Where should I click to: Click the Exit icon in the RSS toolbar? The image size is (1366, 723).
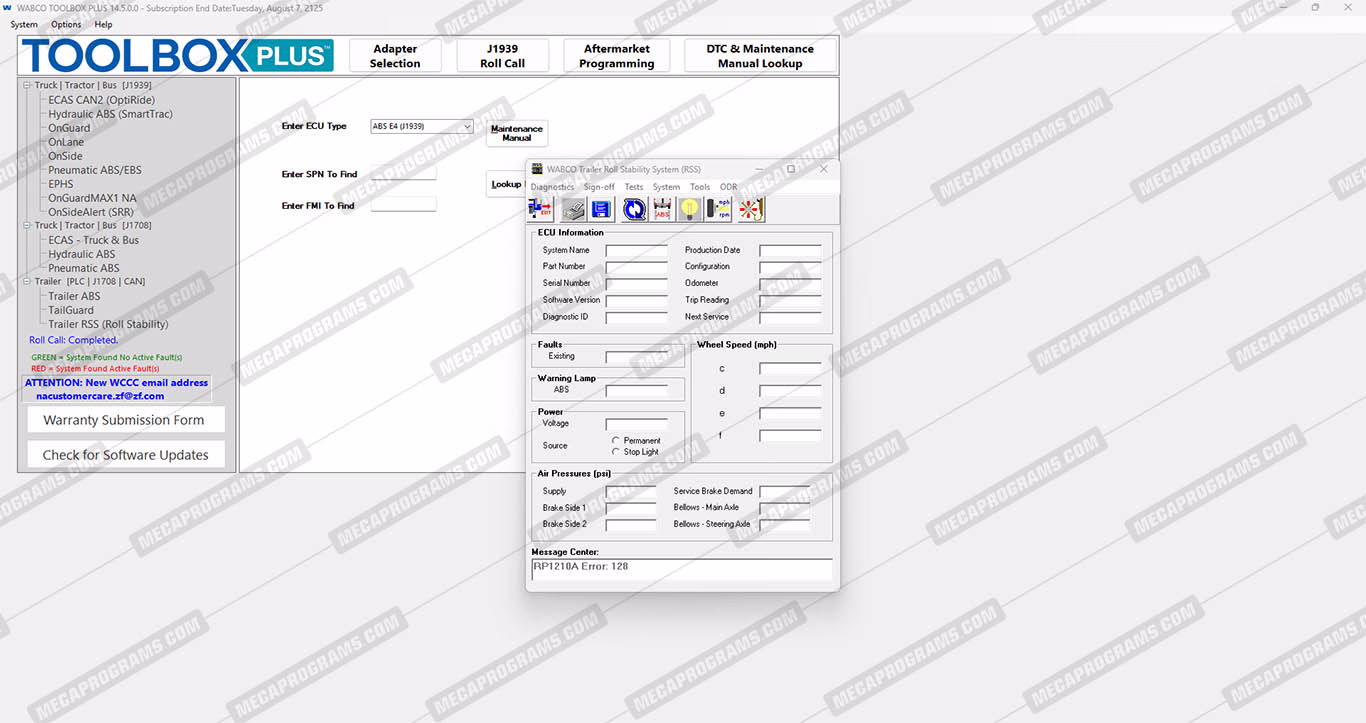coord(540,209)
